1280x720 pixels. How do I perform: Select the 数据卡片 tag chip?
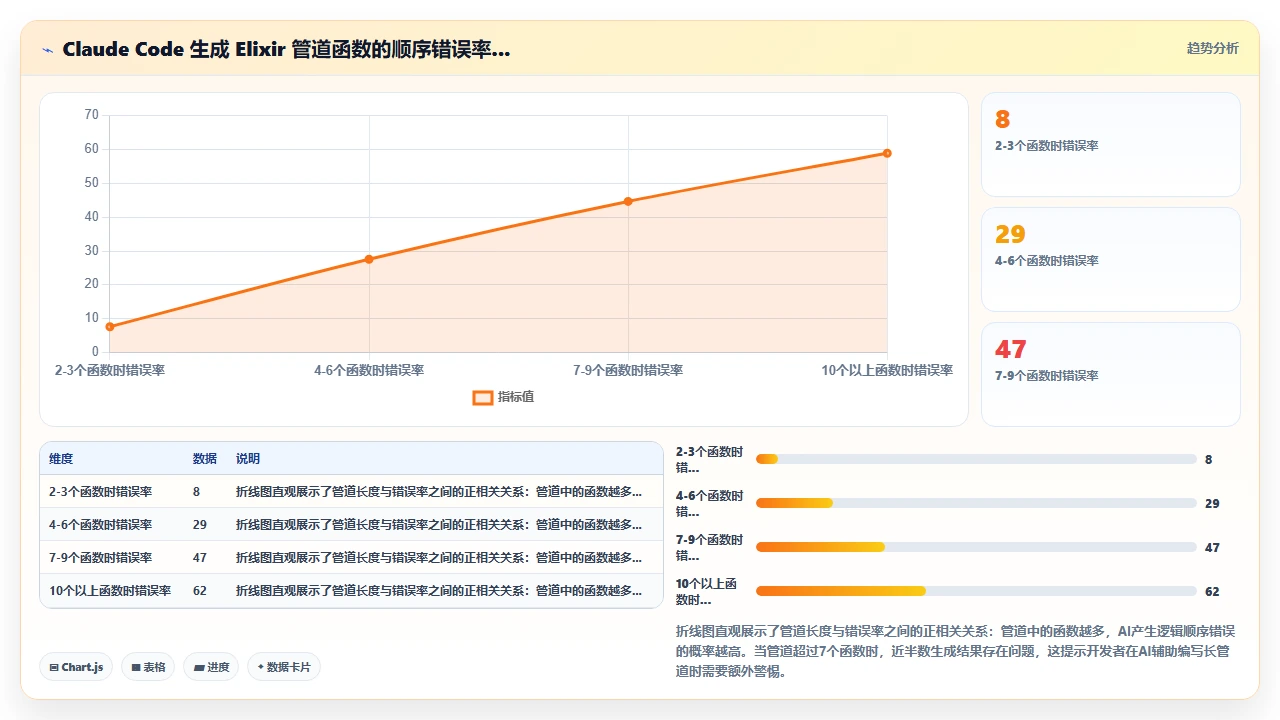(x=284, y=667)
